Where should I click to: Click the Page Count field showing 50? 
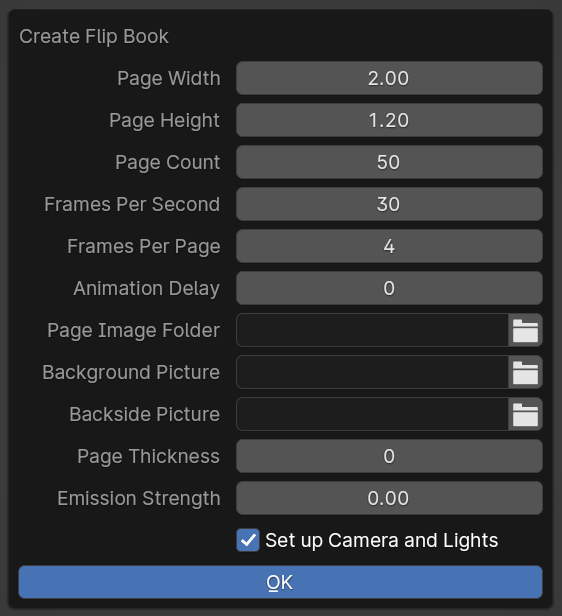[x=389, y=162]
